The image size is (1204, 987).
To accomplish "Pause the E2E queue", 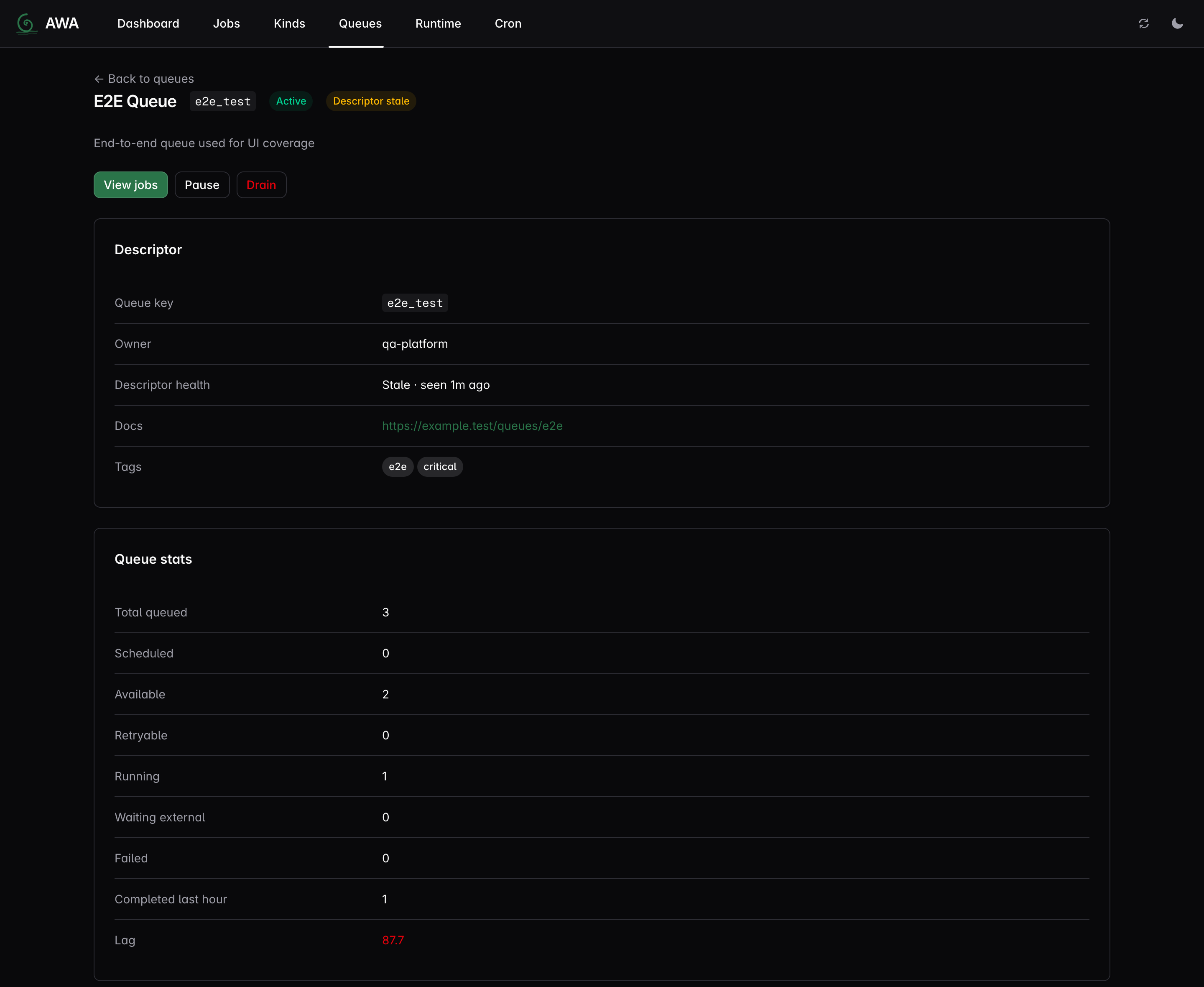I will pos(202,185).
